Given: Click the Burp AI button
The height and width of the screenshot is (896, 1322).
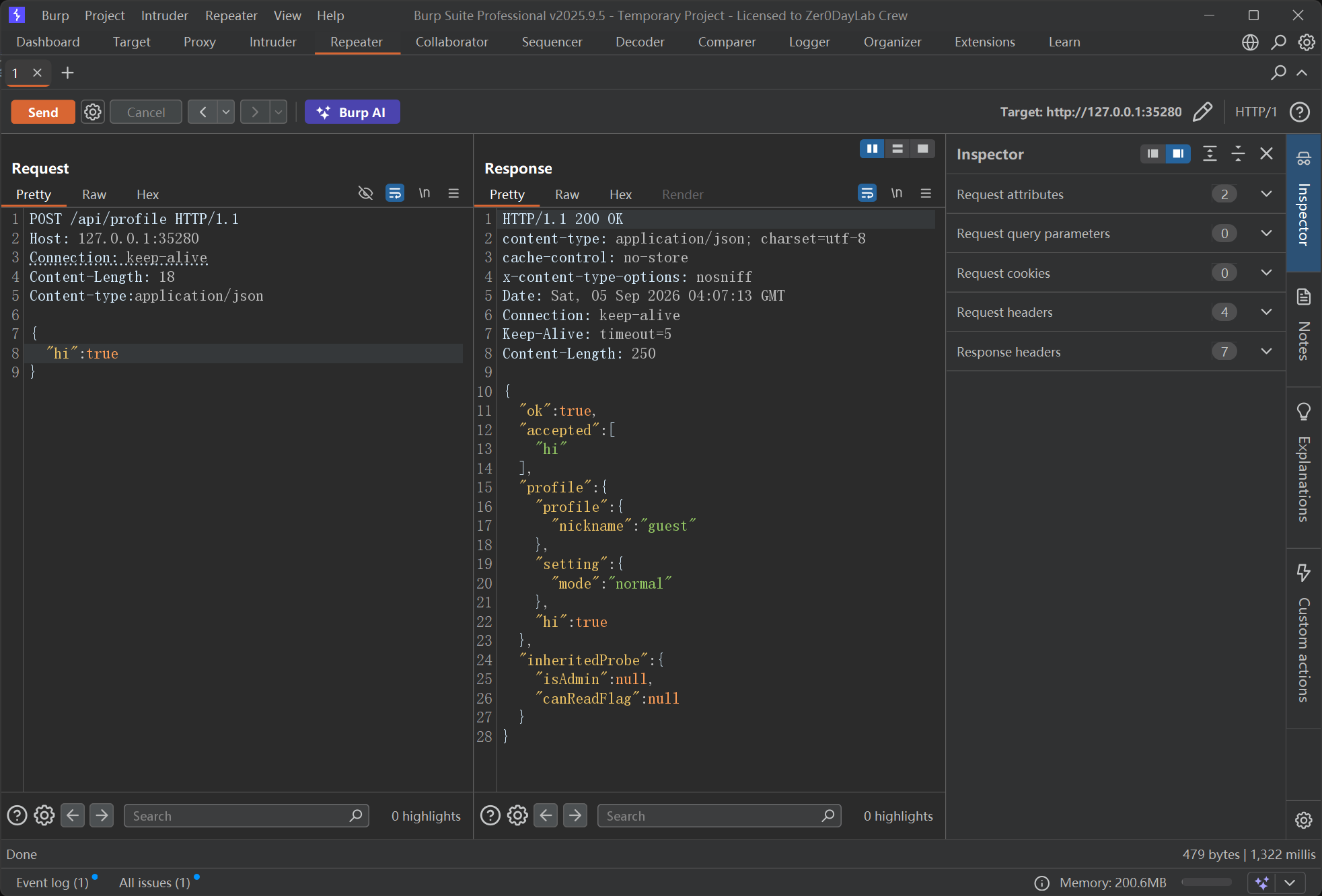Looking at the screenshot, I should [x=353, y=112].
